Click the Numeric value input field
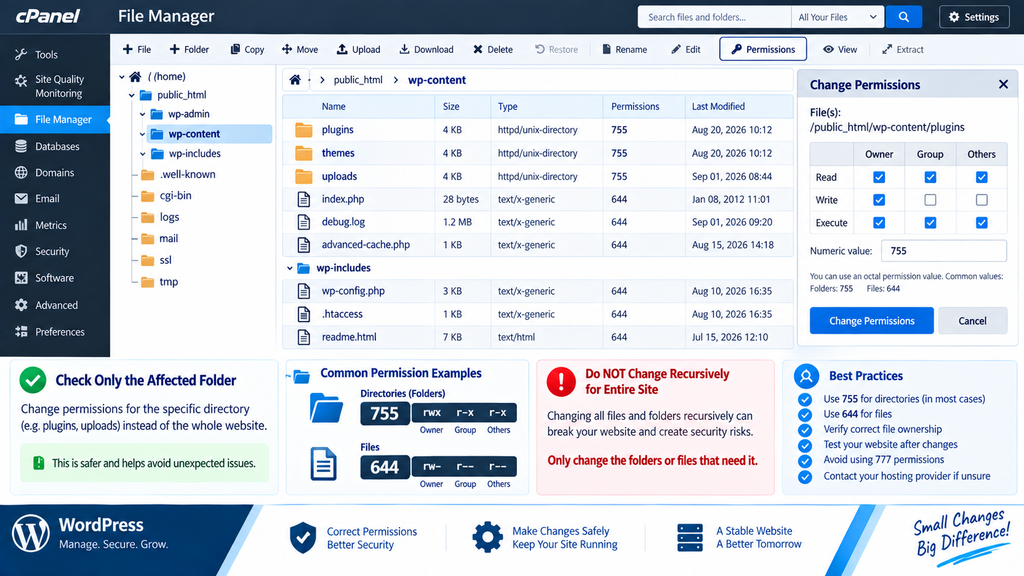 (x=944, y=251)
